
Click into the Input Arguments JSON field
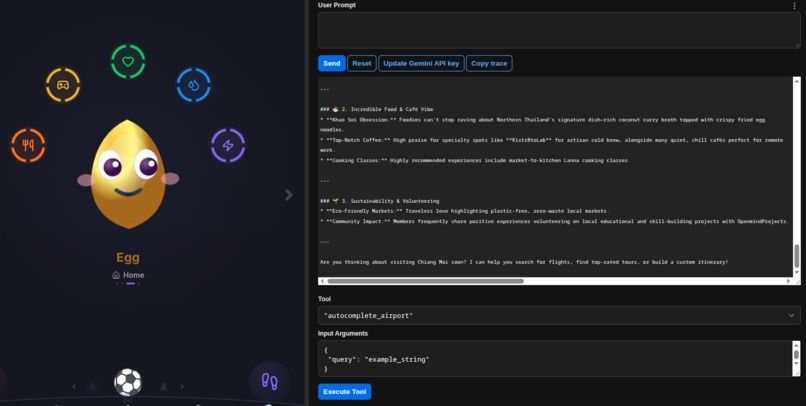(555, 359)
